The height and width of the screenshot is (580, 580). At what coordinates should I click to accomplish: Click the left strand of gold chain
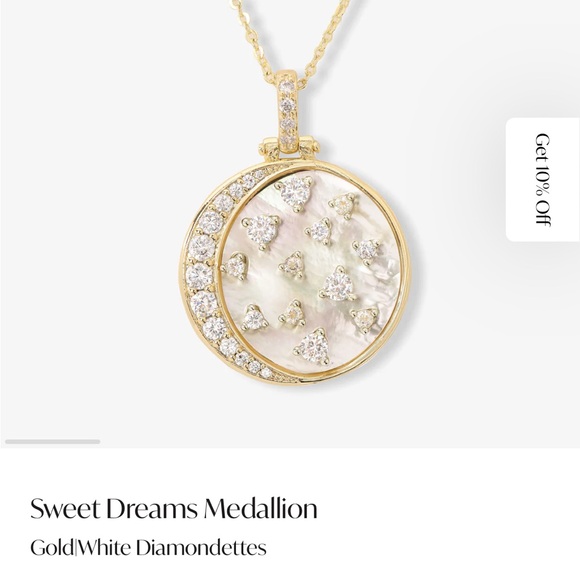253,39
